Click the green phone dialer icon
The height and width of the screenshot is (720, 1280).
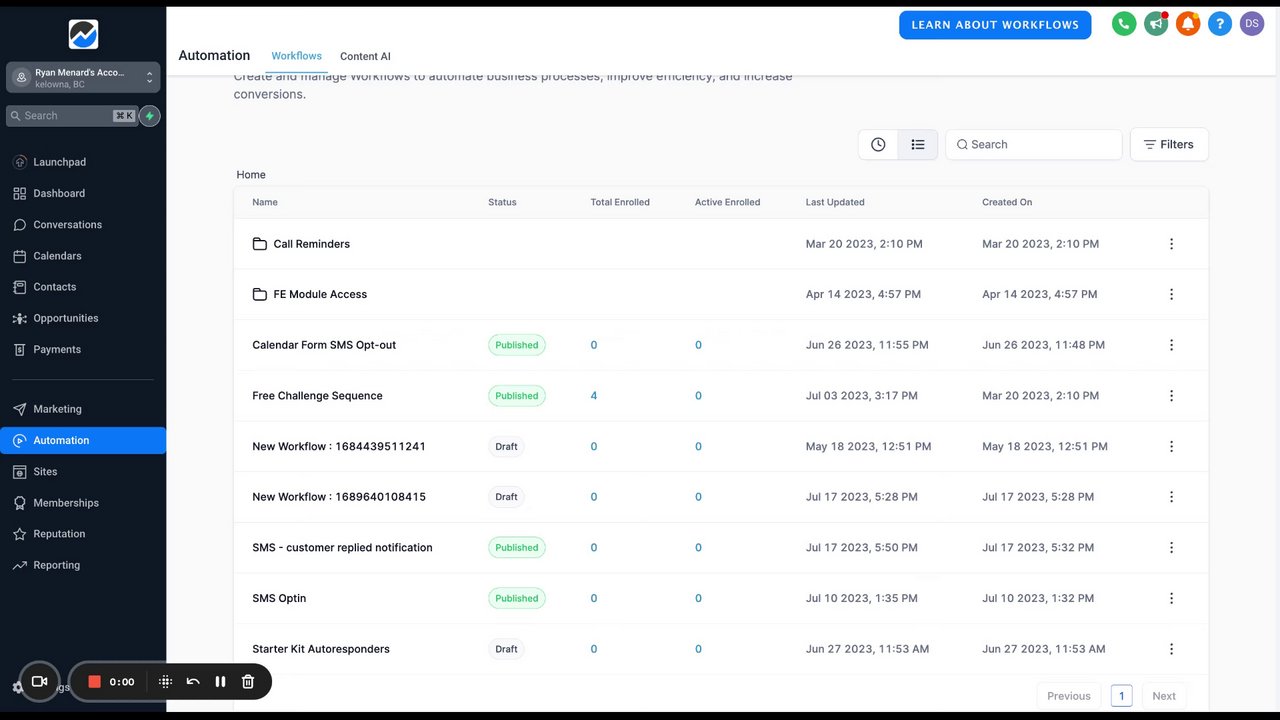(1124, 24)
